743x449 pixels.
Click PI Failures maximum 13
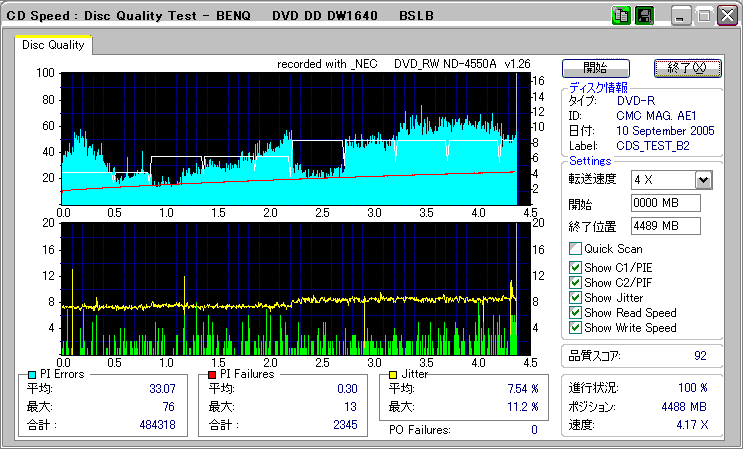[x=350, y=407]
